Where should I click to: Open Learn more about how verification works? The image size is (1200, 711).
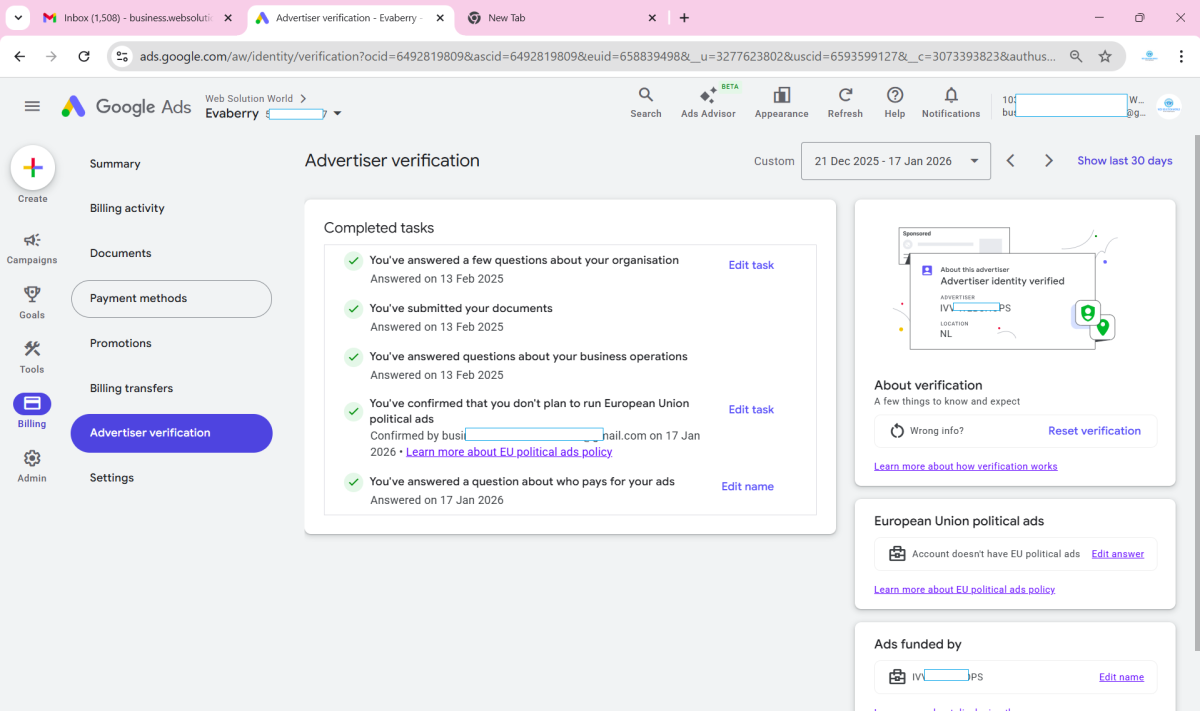point(965,466)
